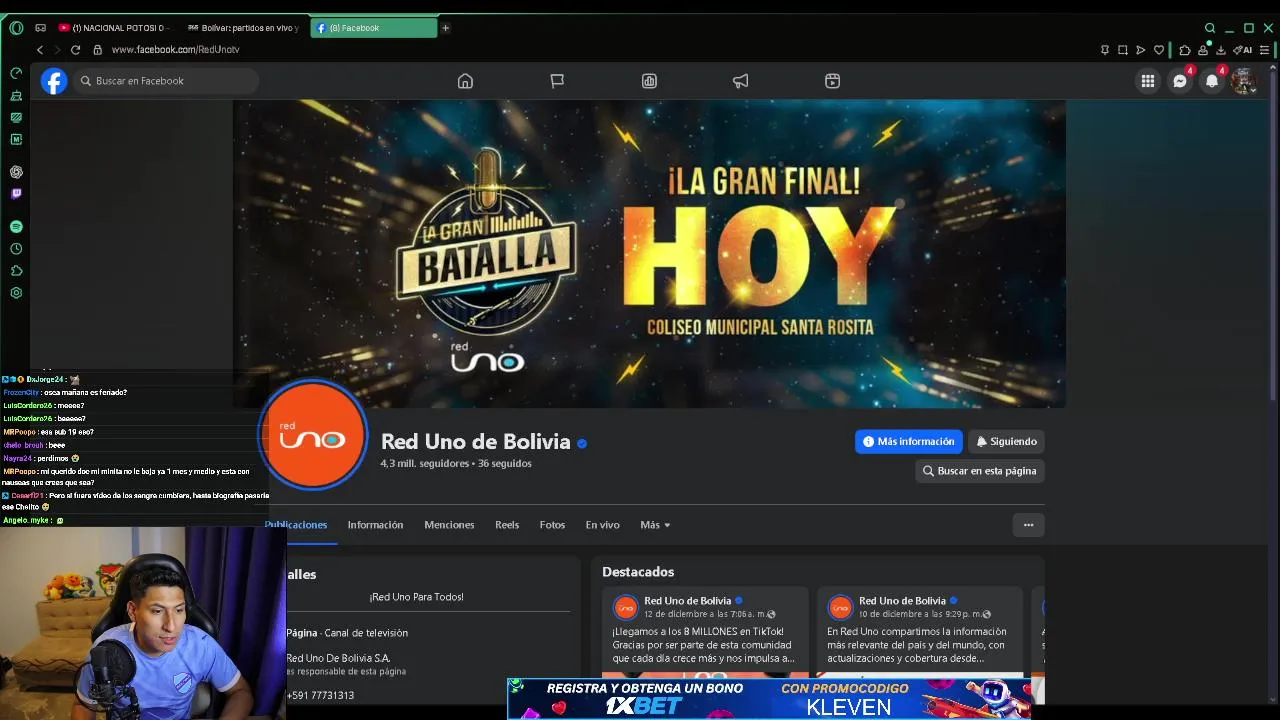Open browser downloads icon
This screenshot has width=1280, height=720.
(1221, 50)
